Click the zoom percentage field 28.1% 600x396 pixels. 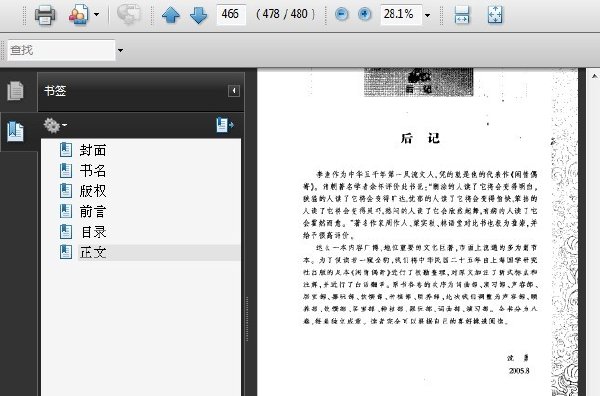401,15
